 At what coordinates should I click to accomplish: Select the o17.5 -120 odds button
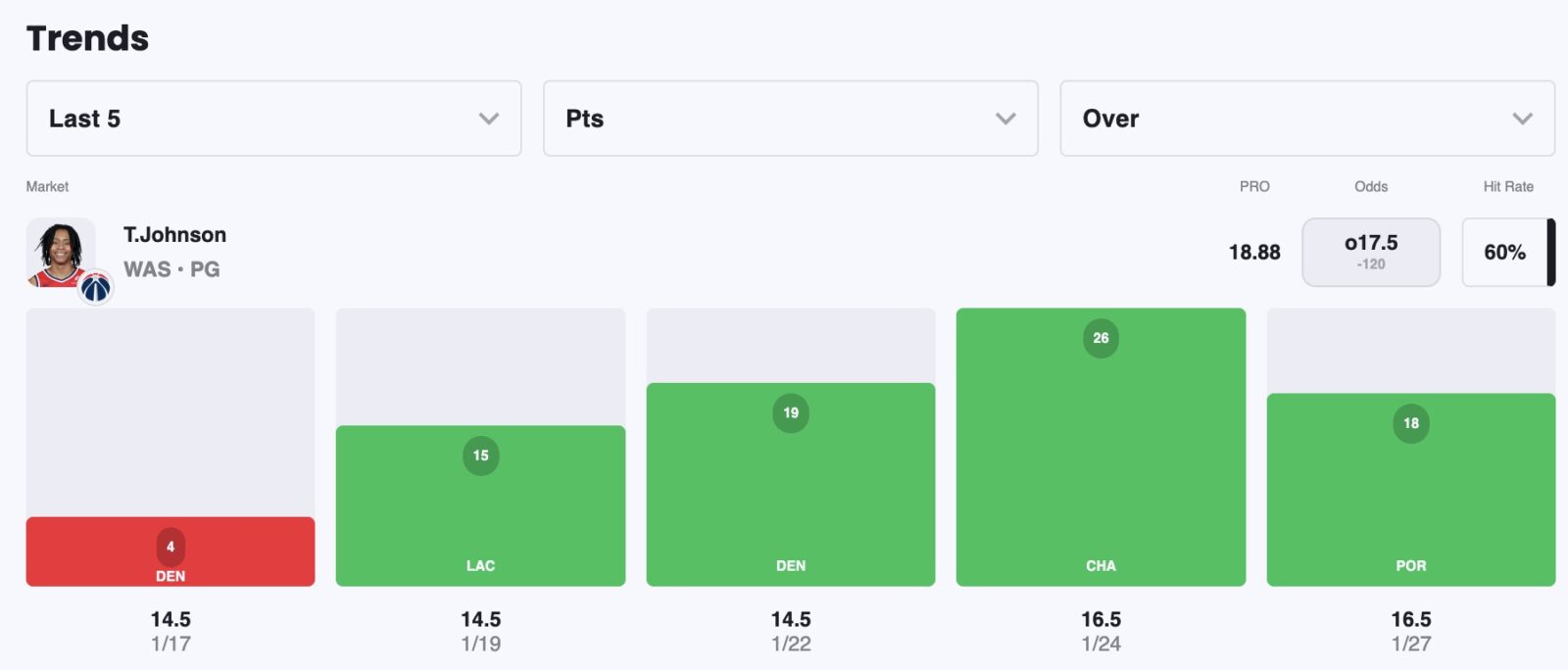click(x=1370, y=252)
